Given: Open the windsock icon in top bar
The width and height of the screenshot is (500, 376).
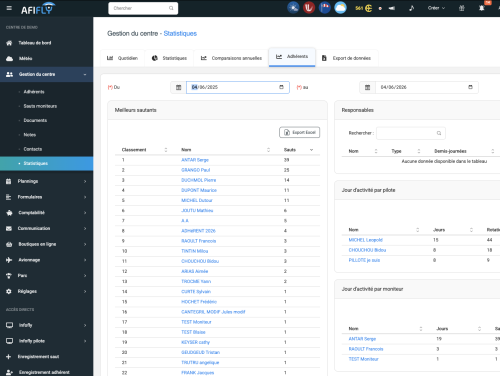Looking at the screenshot, I should click(325, 8).
